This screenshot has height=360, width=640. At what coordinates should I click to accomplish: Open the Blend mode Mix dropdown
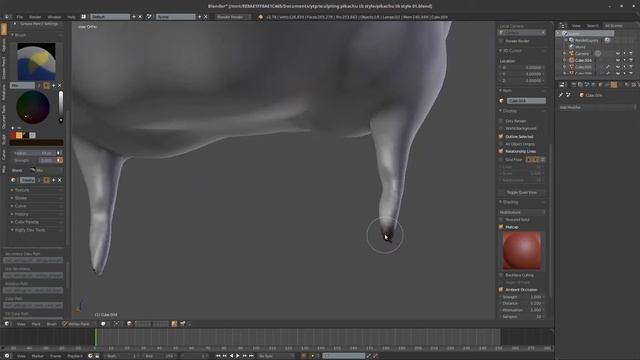point(46,170)
